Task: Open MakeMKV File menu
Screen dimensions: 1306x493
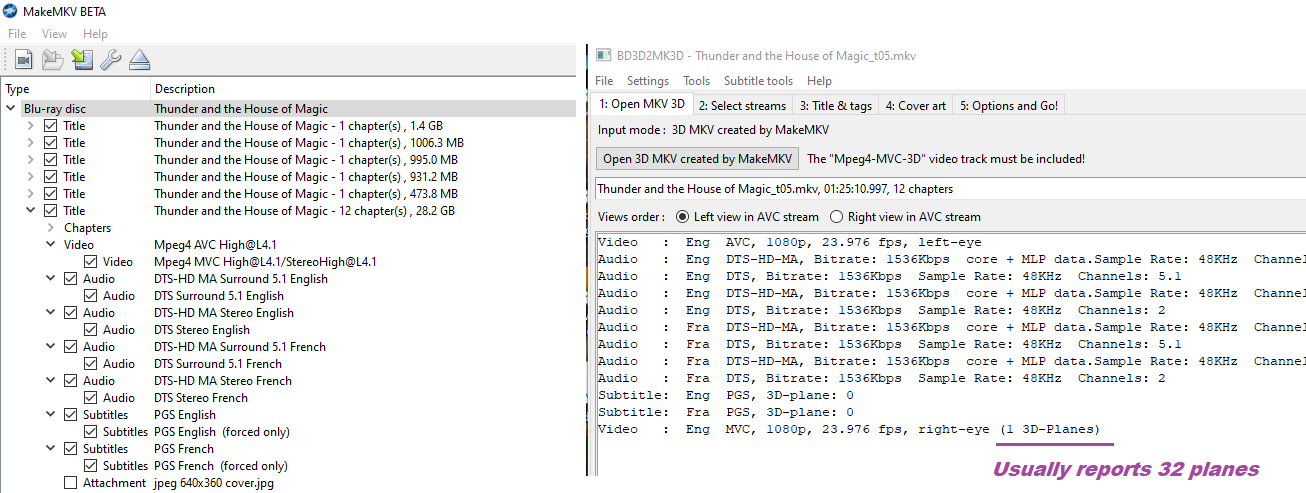Action: tap(17, 34)
